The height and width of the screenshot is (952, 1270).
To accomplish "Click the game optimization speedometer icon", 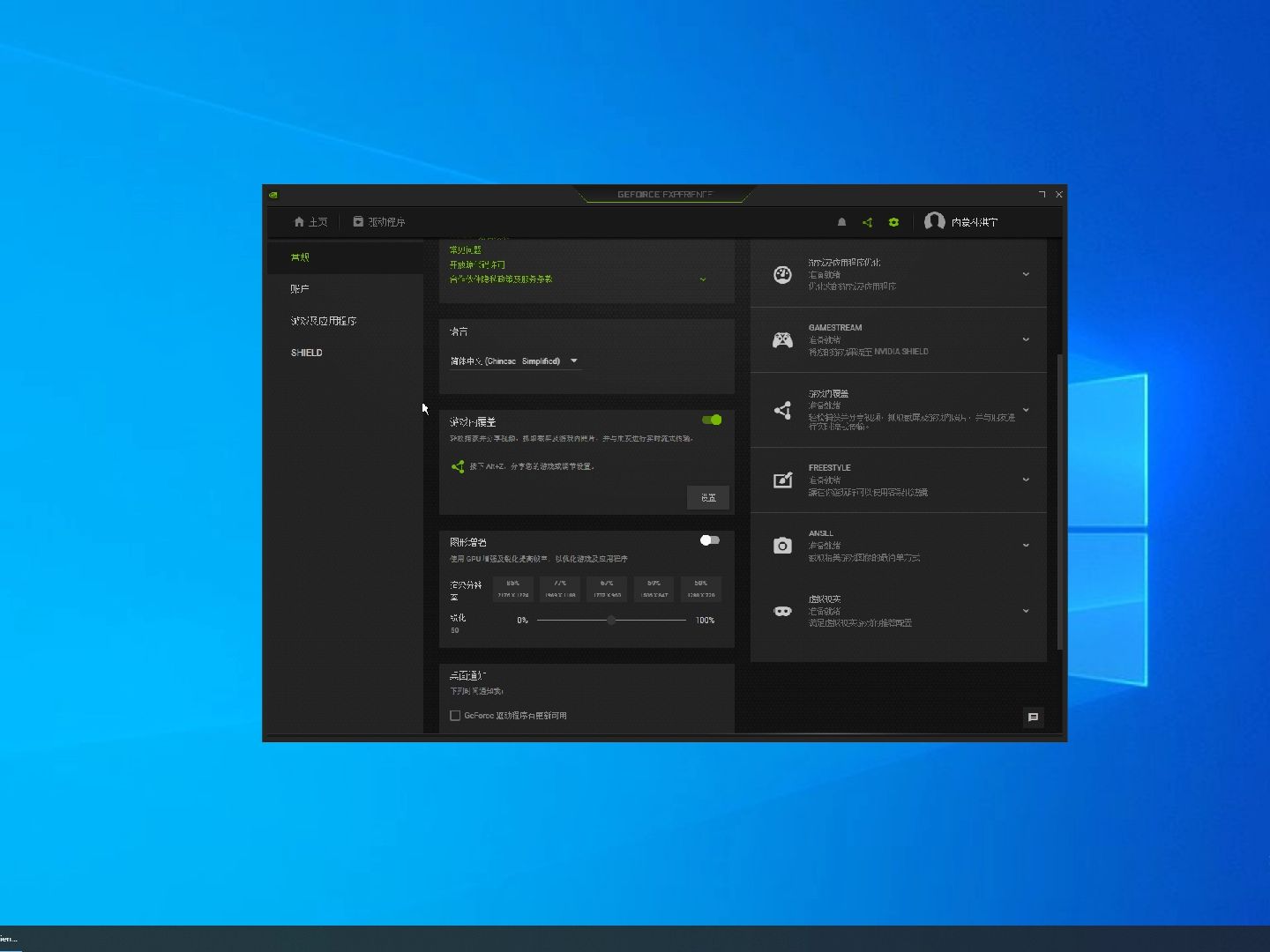I will coord(782,275).
